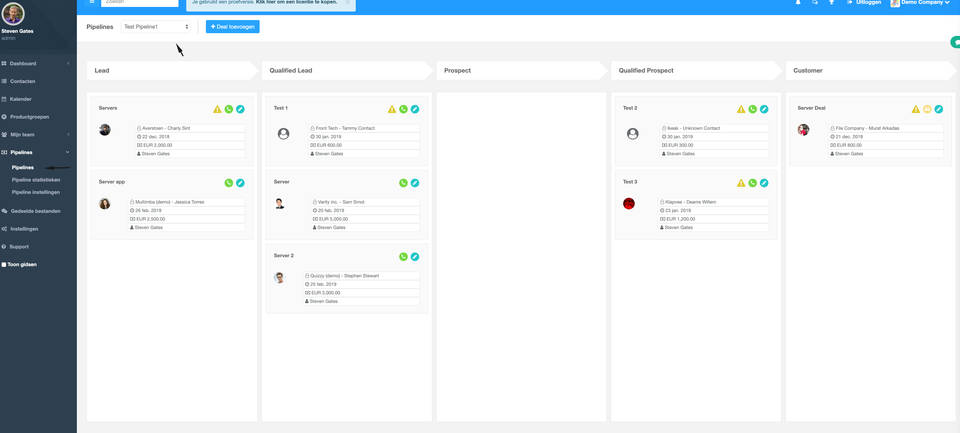
Task: Click the green phone icon on Servers deal
Action: point(229,109)
